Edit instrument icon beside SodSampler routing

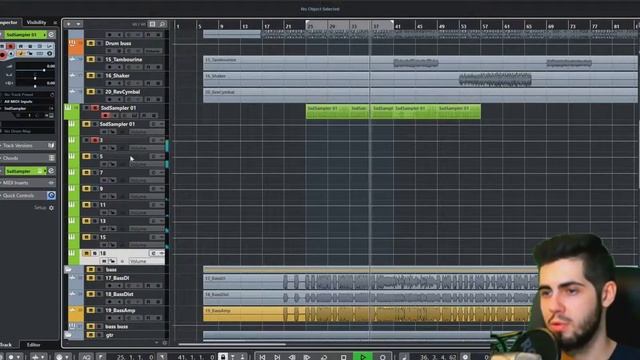pos(51,171)
